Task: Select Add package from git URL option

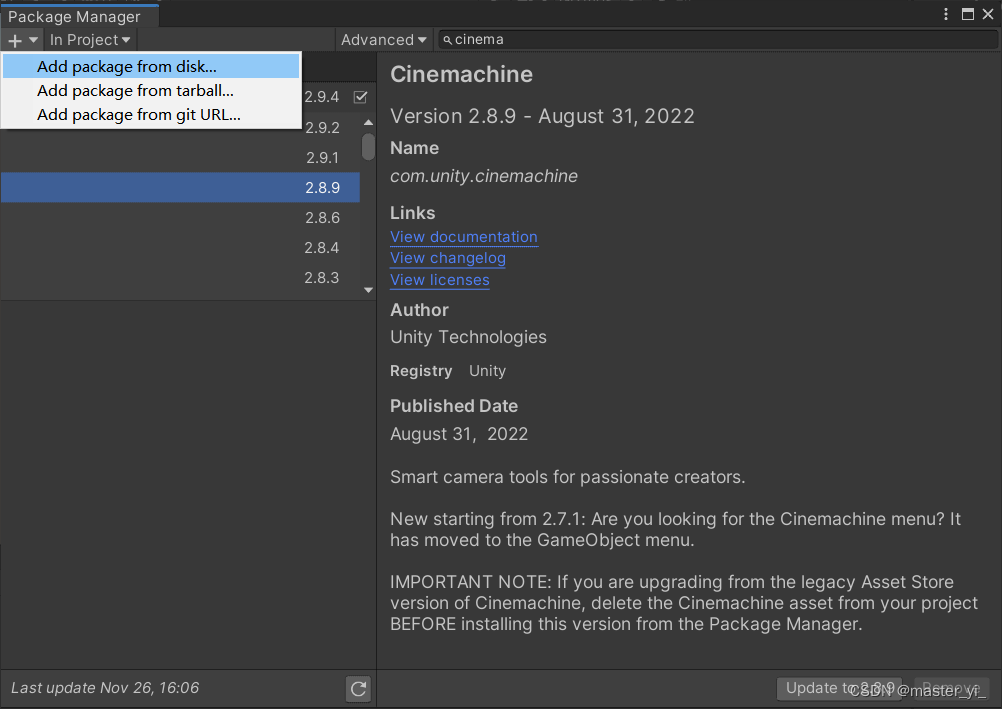Action: click(x=151, y=115)
